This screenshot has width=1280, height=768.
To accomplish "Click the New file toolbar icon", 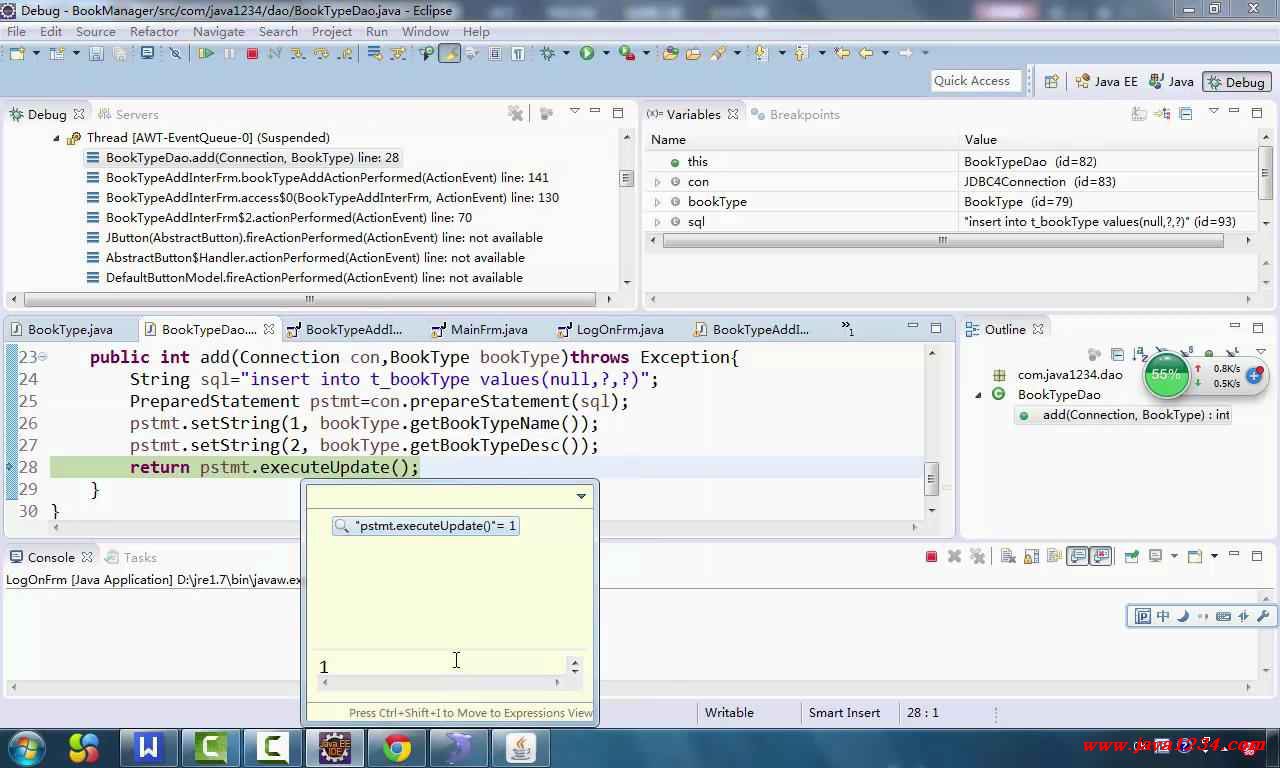I will coord(17,53).
